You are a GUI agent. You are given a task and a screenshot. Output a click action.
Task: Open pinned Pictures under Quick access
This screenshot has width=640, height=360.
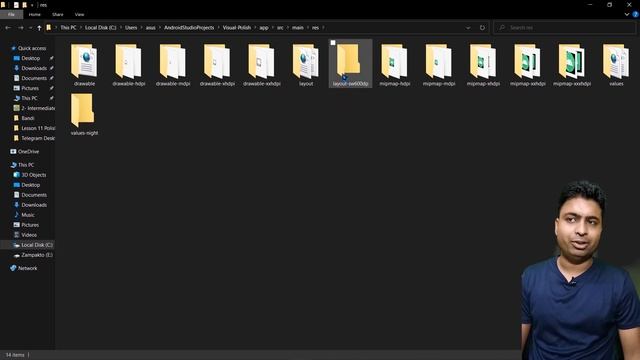coord(30,88)
